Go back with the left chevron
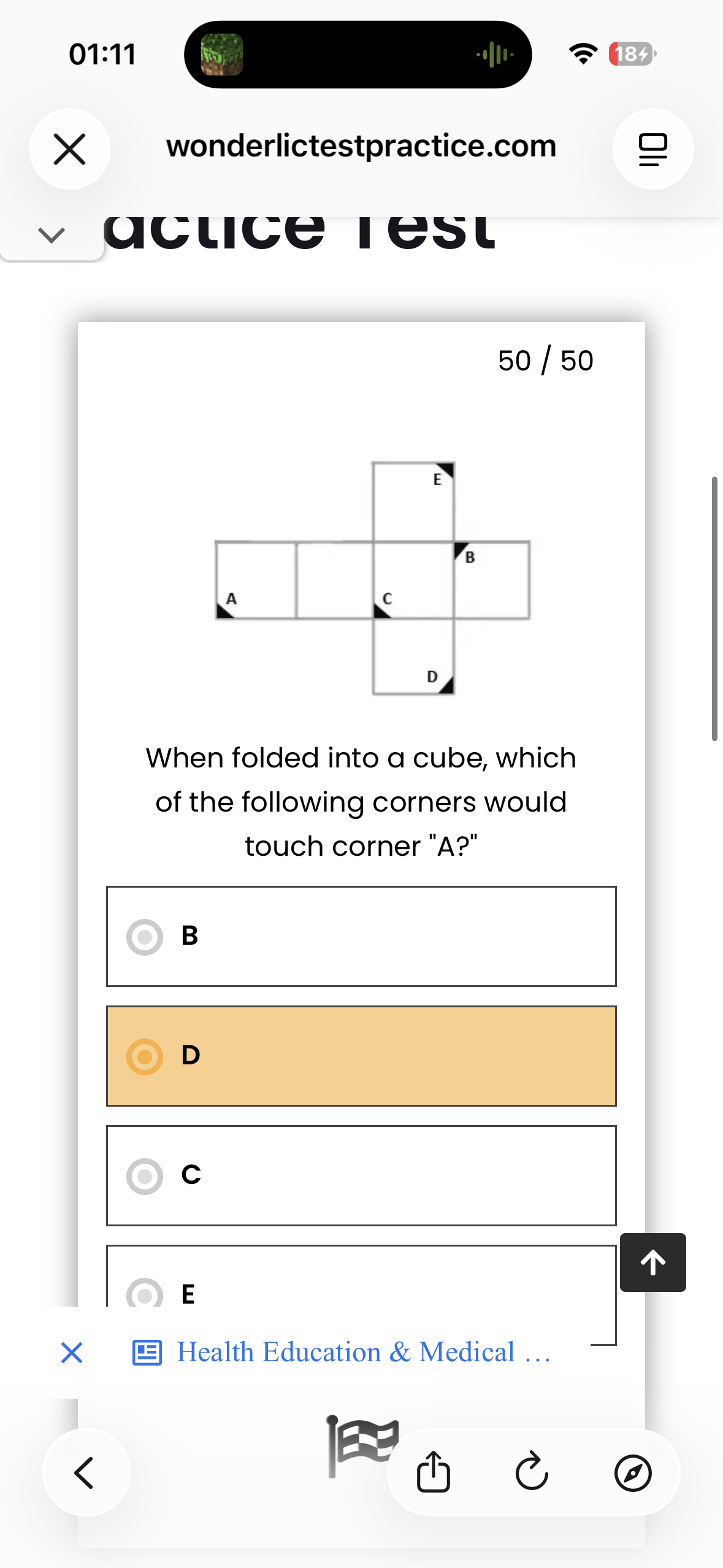 [x=86, y=1472]
